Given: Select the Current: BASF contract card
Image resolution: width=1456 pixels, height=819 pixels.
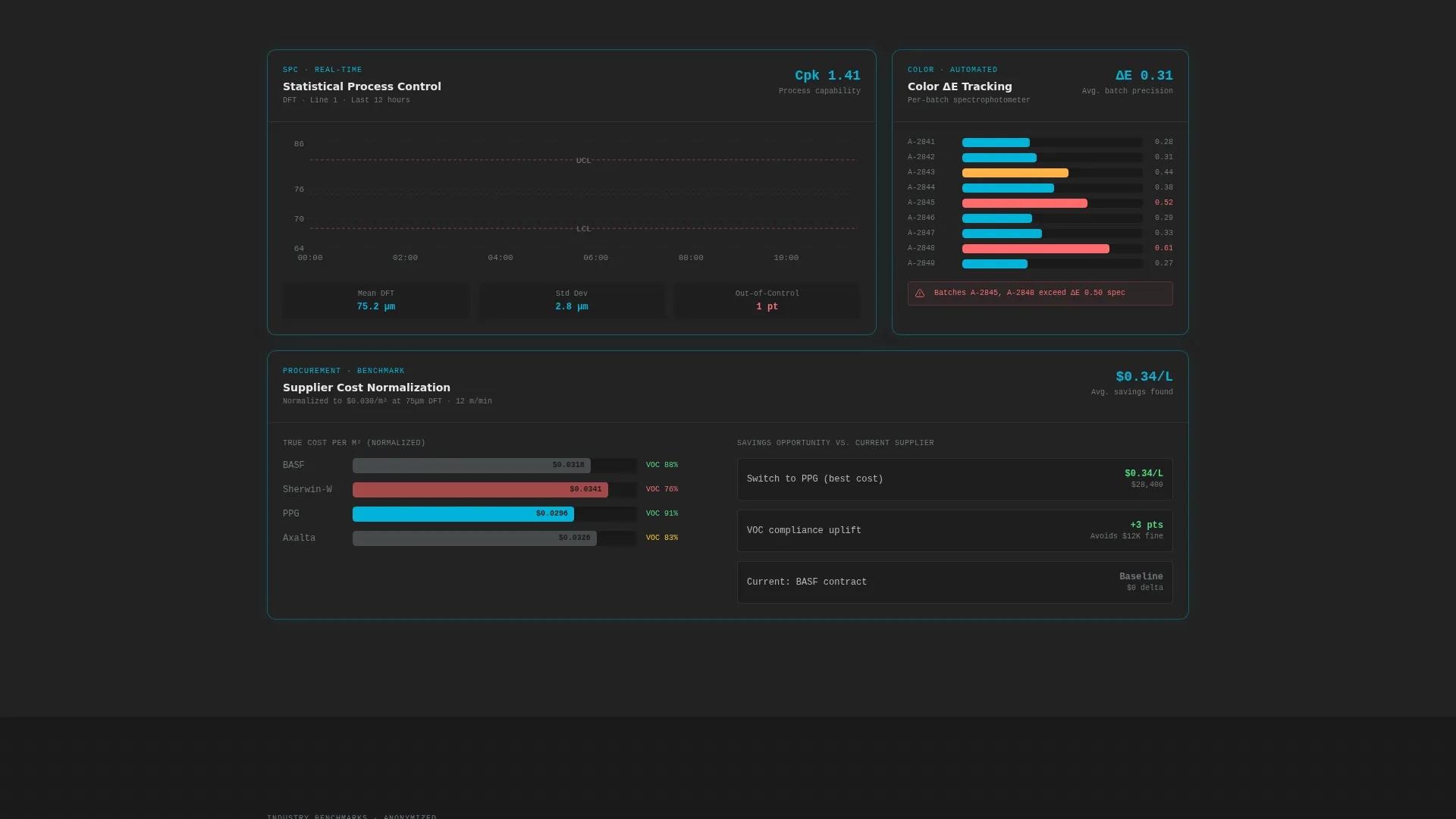Looking at the screenshot, I should click(x=955, y=582).
